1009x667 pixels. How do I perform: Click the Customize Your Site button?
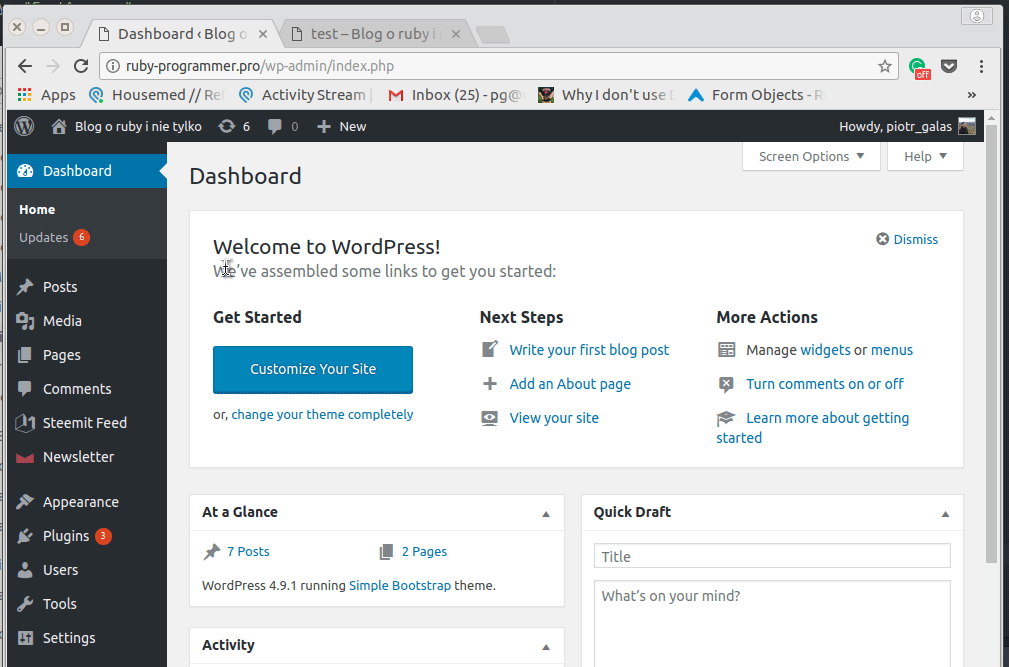tap(313, 369)
